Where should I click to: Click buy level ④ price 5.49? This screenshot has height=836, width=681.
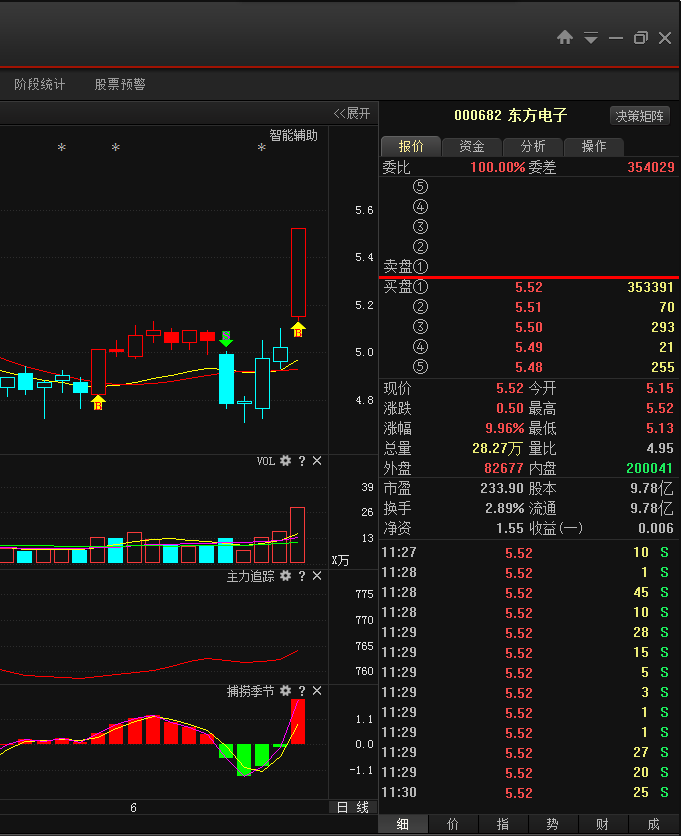[x=528, y=348]
